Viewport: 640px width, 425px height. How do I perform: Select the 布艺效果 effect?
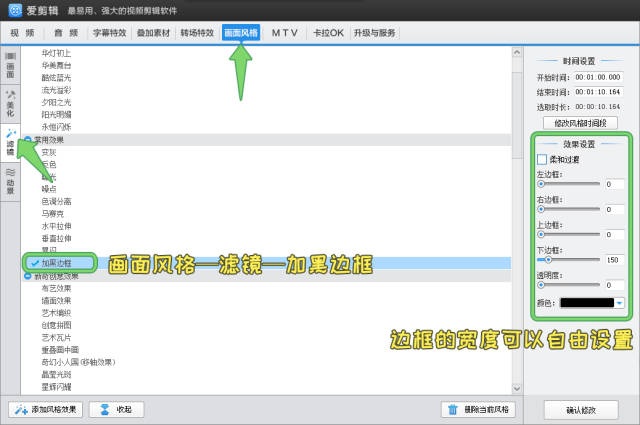click(56, 288)
